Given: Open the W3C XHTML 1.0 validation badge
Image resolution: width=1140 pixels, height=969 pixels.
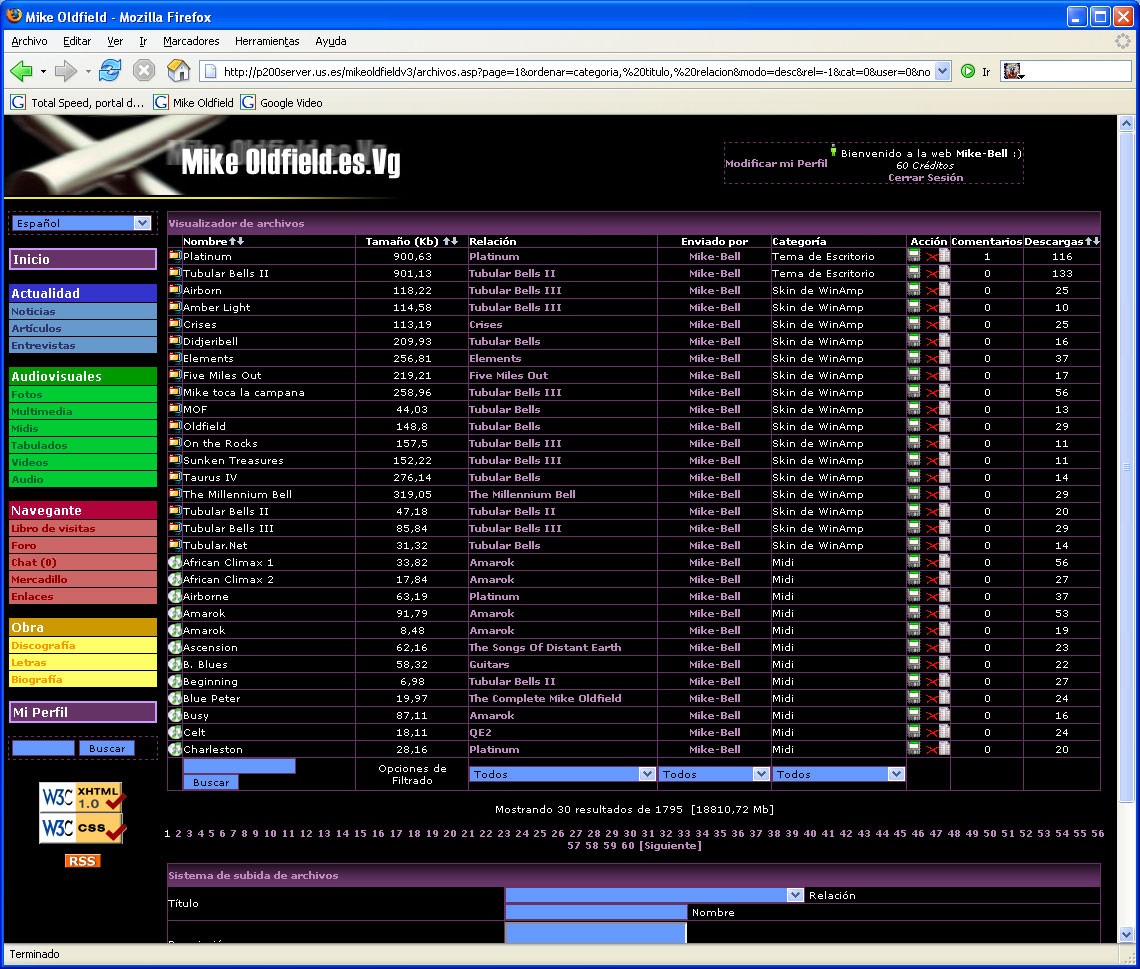Looking at the screenshot, I should [x=81, y=797].
